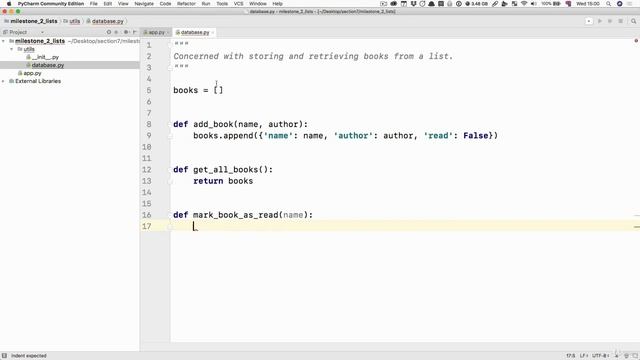
Task: Click cursor position 17:5 in status bar
Action: click(570, 356)
